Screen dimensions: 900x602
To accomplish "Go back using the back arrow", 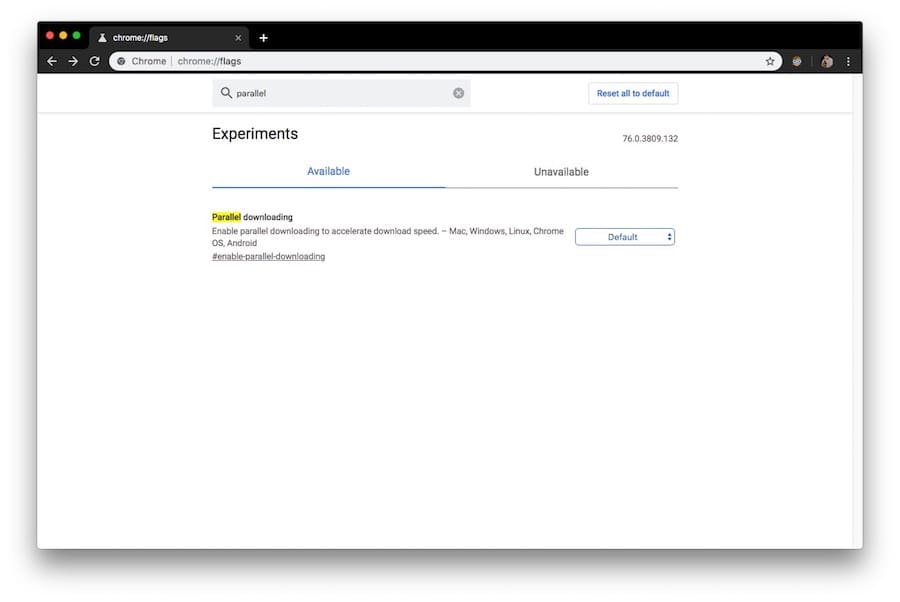I will pos(52,61).
